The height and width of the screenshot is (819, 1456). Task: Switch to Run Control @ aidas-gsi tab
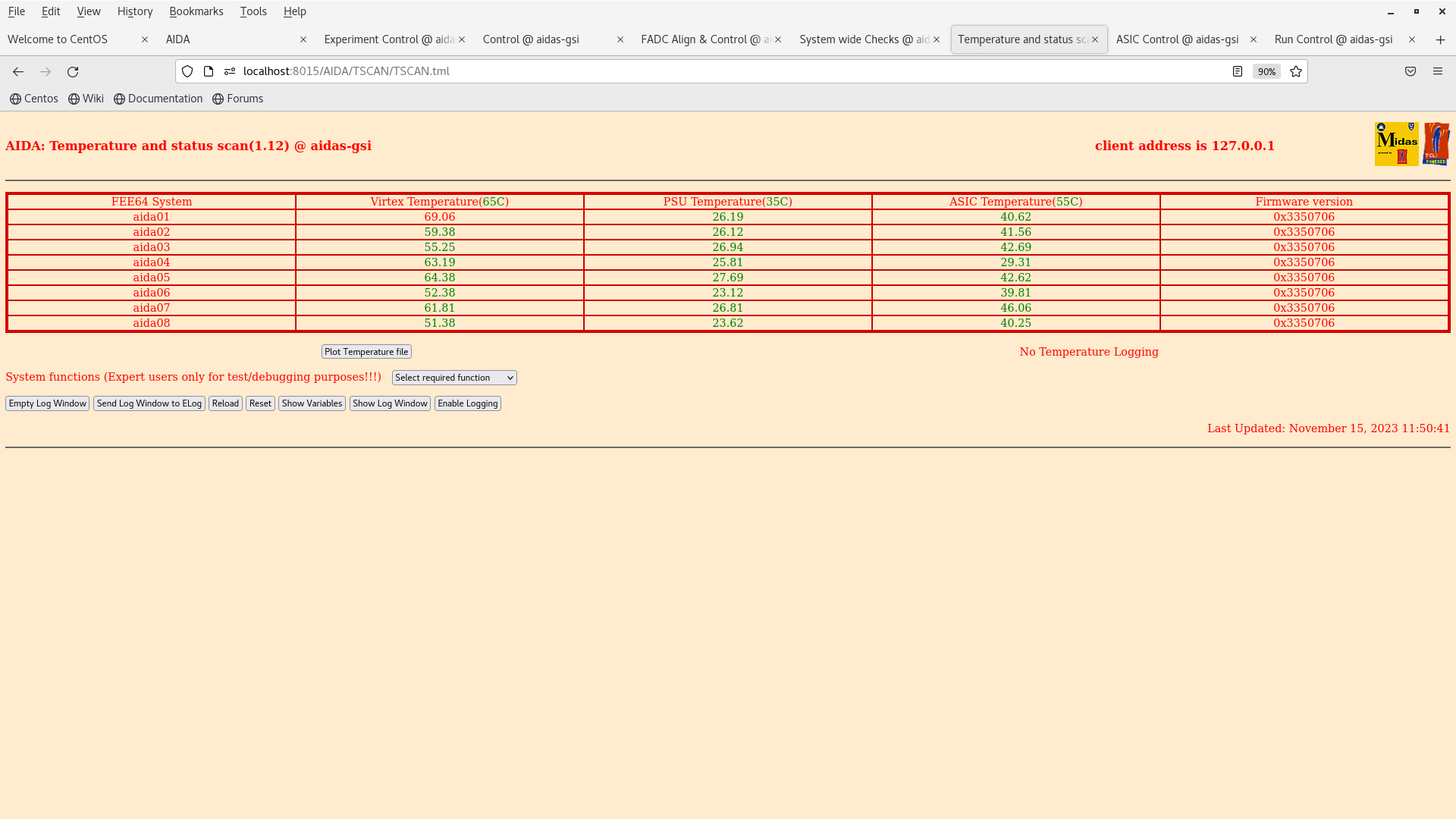click(1333, 39)
